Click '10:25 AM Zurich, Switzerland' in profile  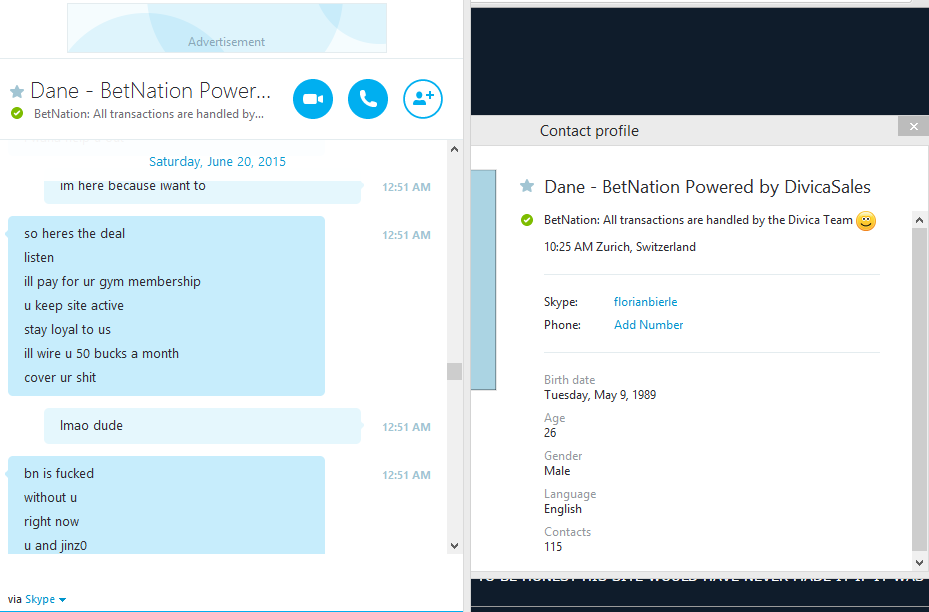tap(620, 247)
